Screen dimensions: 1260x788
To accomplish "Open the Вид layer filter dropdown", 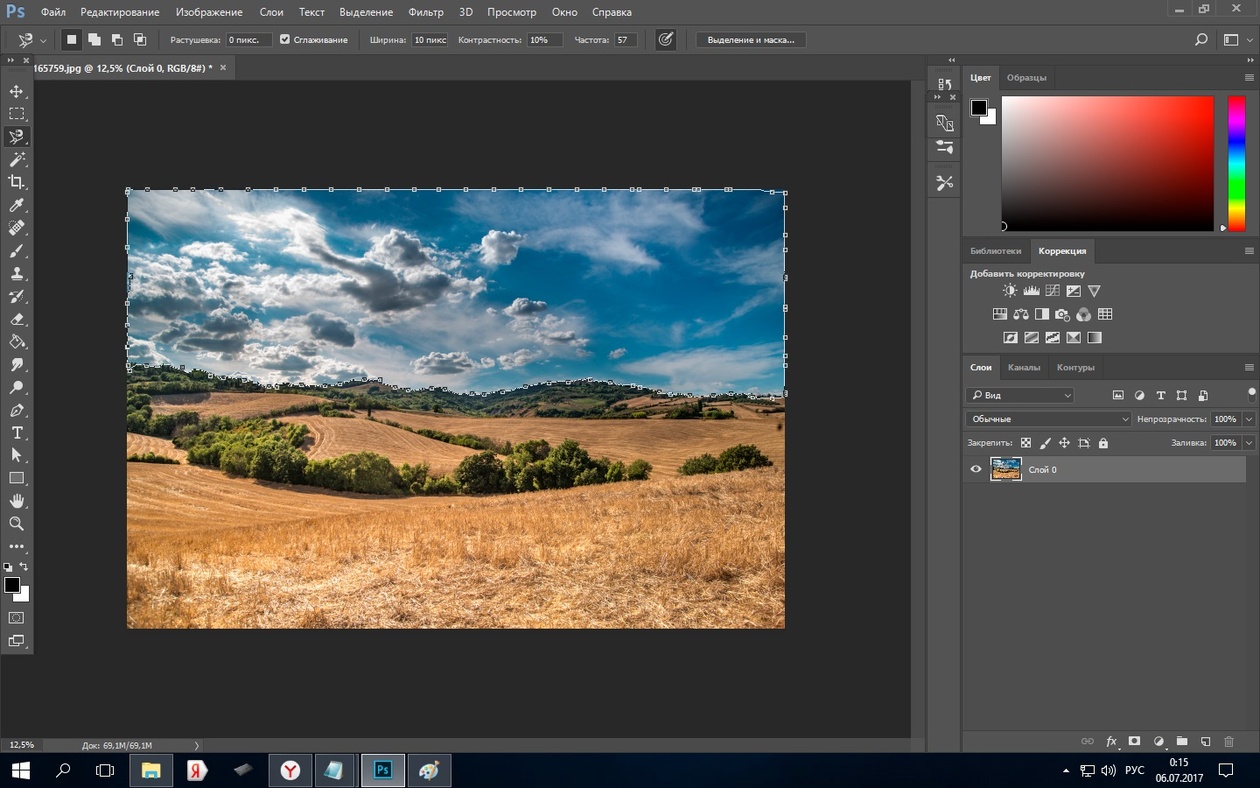I will coord(1020,395).
